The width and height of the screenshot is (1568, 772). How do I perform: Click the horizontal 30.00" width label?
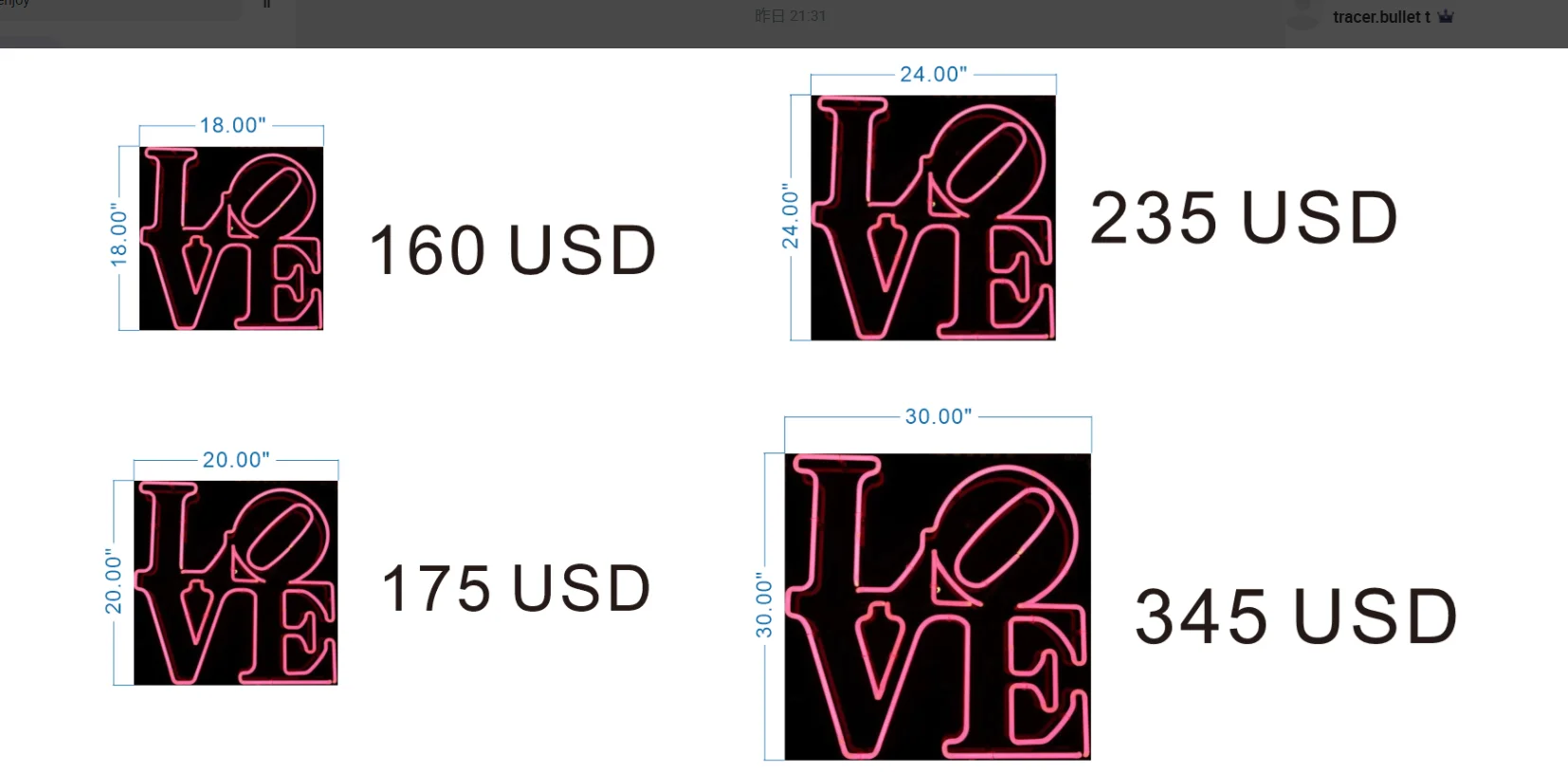939,416
